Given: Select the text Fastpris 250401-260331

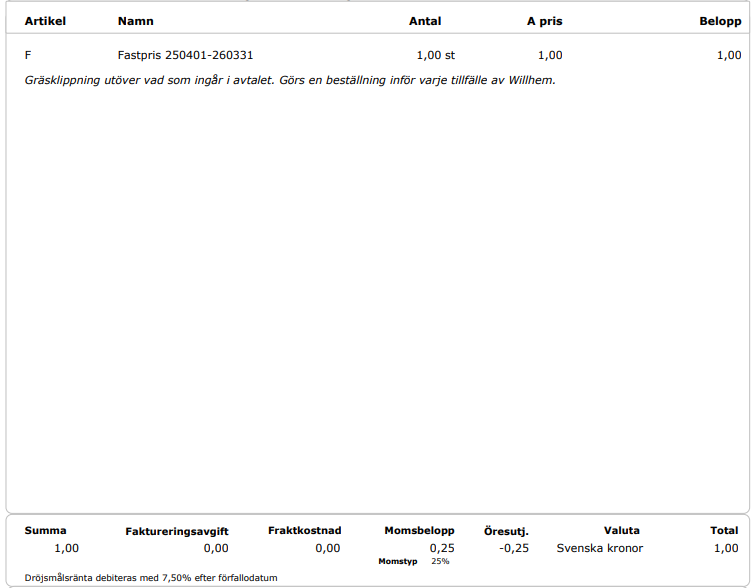Looking at the screenshot, I should pos(185,55).
